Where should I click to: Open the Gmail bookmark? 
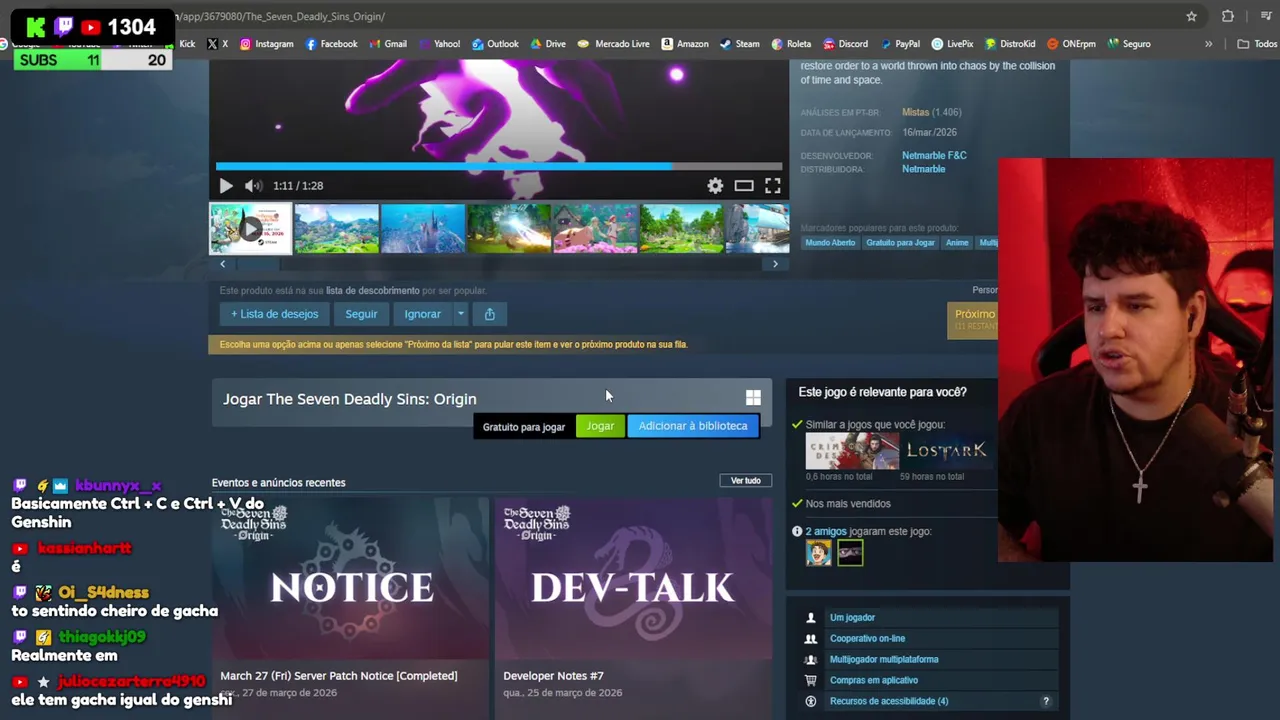coord(388,44)
